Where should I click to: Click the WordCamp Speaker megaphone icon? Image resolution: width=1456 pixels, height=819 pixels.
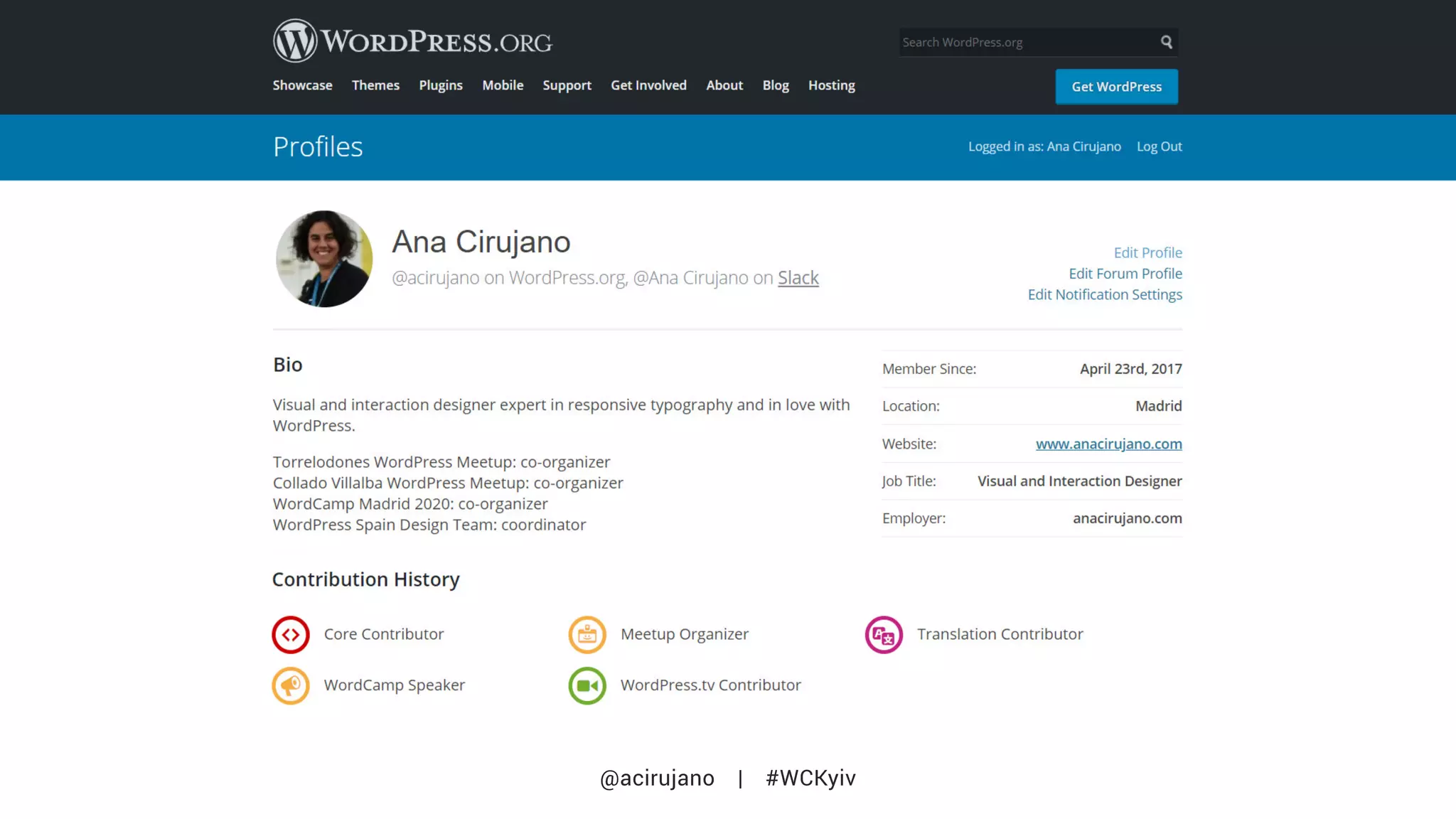click(291, 685)
